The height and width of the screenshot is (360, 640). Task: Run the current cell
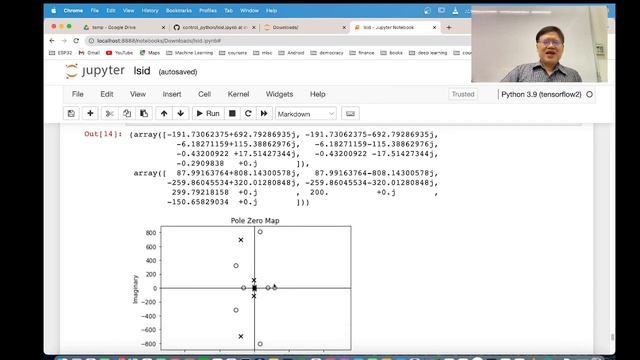tap(208, 113)
